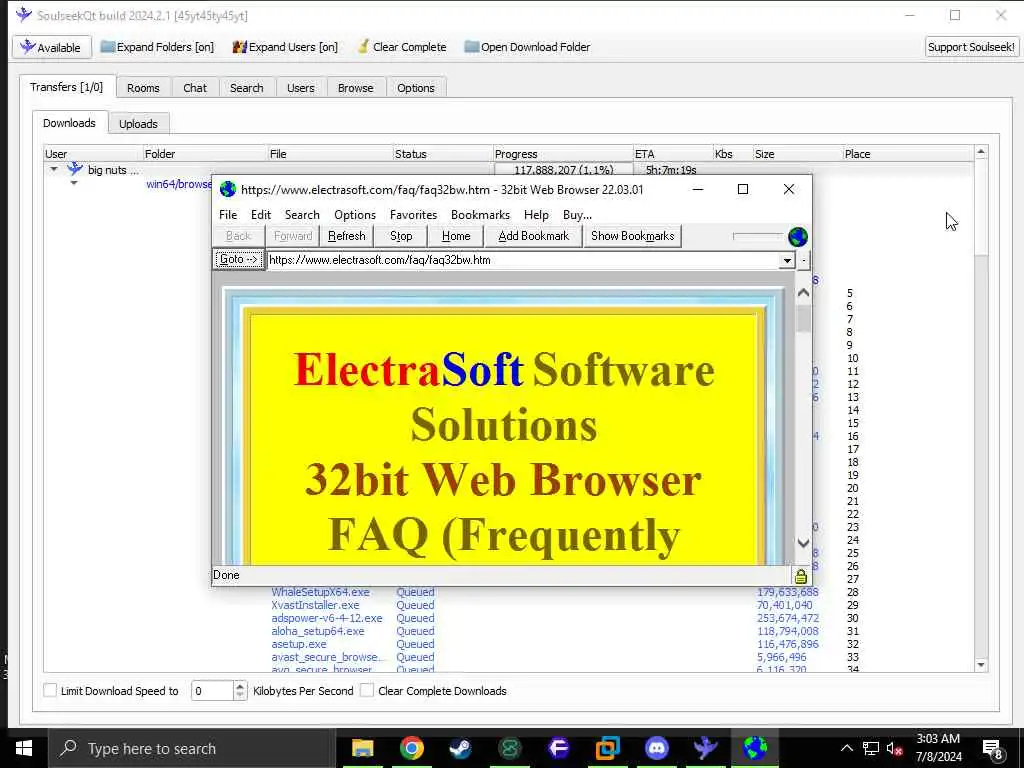Viewport: 1024px width, 768px height.
Task: Click the Available status bird icon
Action: 27,47
